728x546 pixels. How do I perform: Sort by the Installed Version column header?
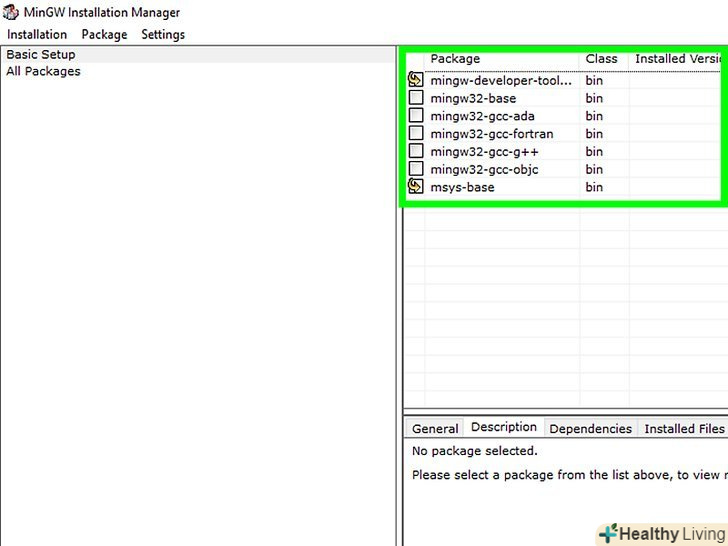(x=677, y=59)
